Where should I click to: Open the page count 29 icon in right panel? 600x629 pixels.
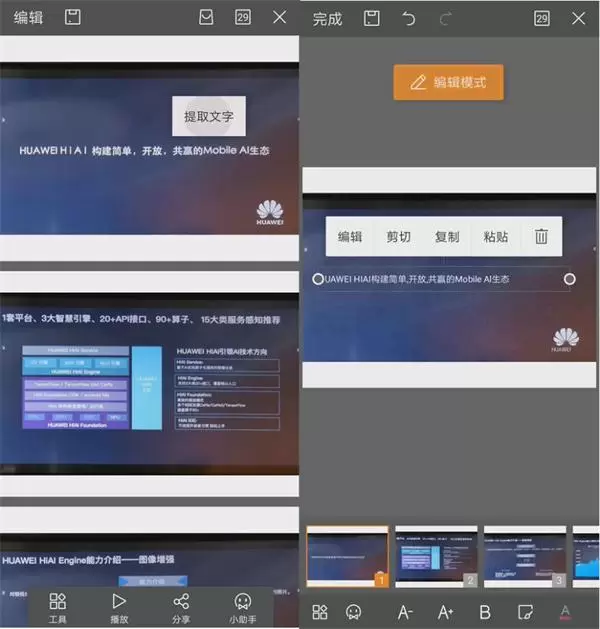click(541, 18)
